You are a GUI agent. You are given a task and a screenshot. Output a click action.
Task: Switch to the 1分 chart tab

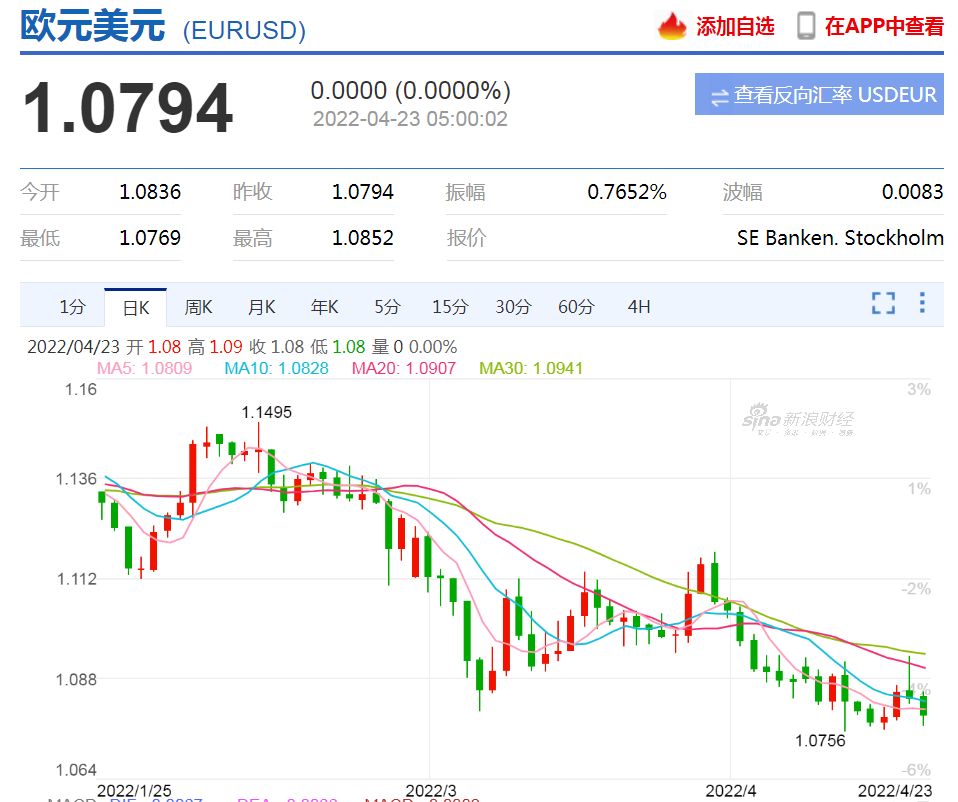(73, 307)
